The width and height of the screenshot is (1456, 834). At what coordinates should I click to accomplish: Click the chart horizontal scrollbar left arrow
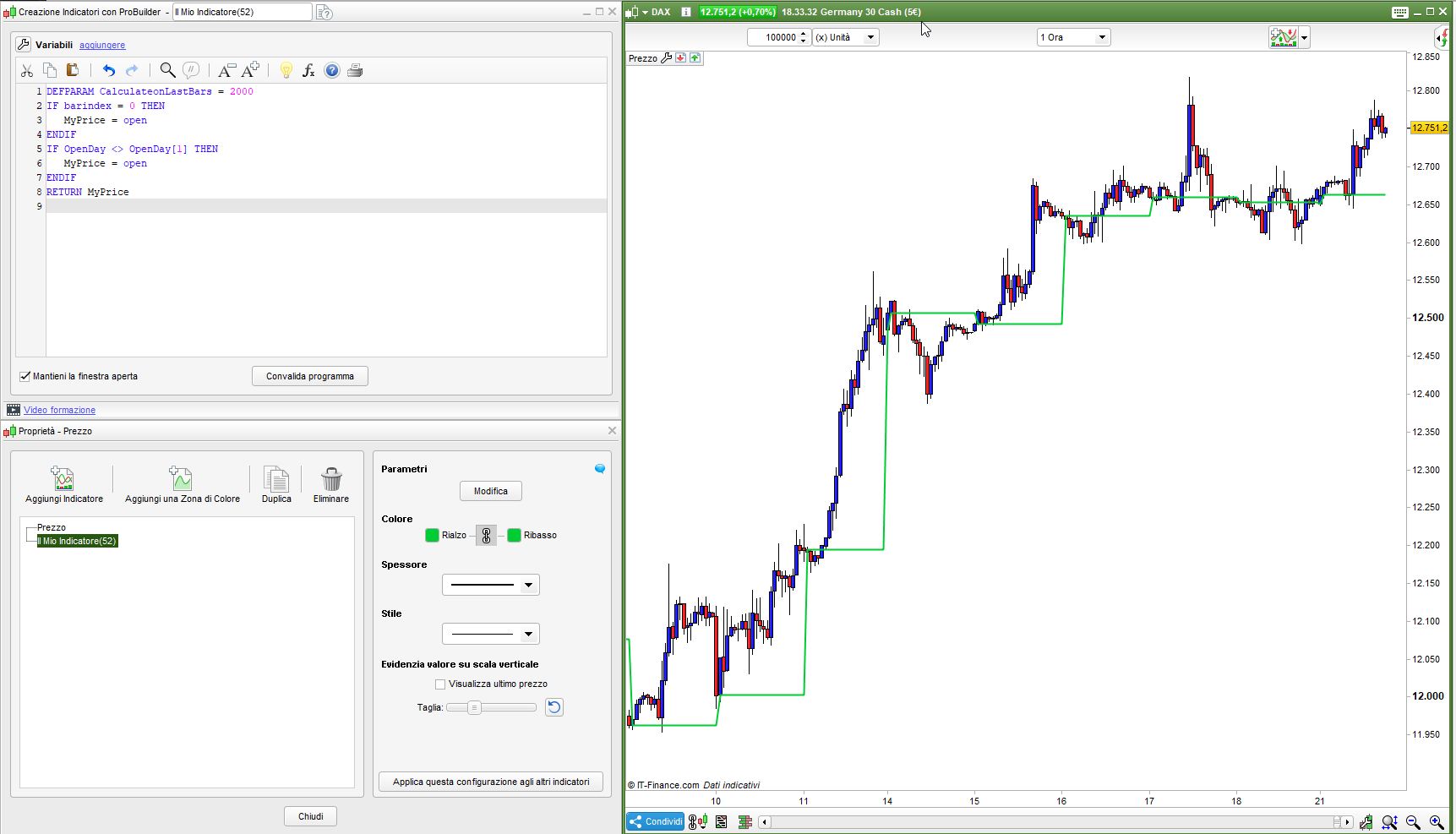coord(765,822)
